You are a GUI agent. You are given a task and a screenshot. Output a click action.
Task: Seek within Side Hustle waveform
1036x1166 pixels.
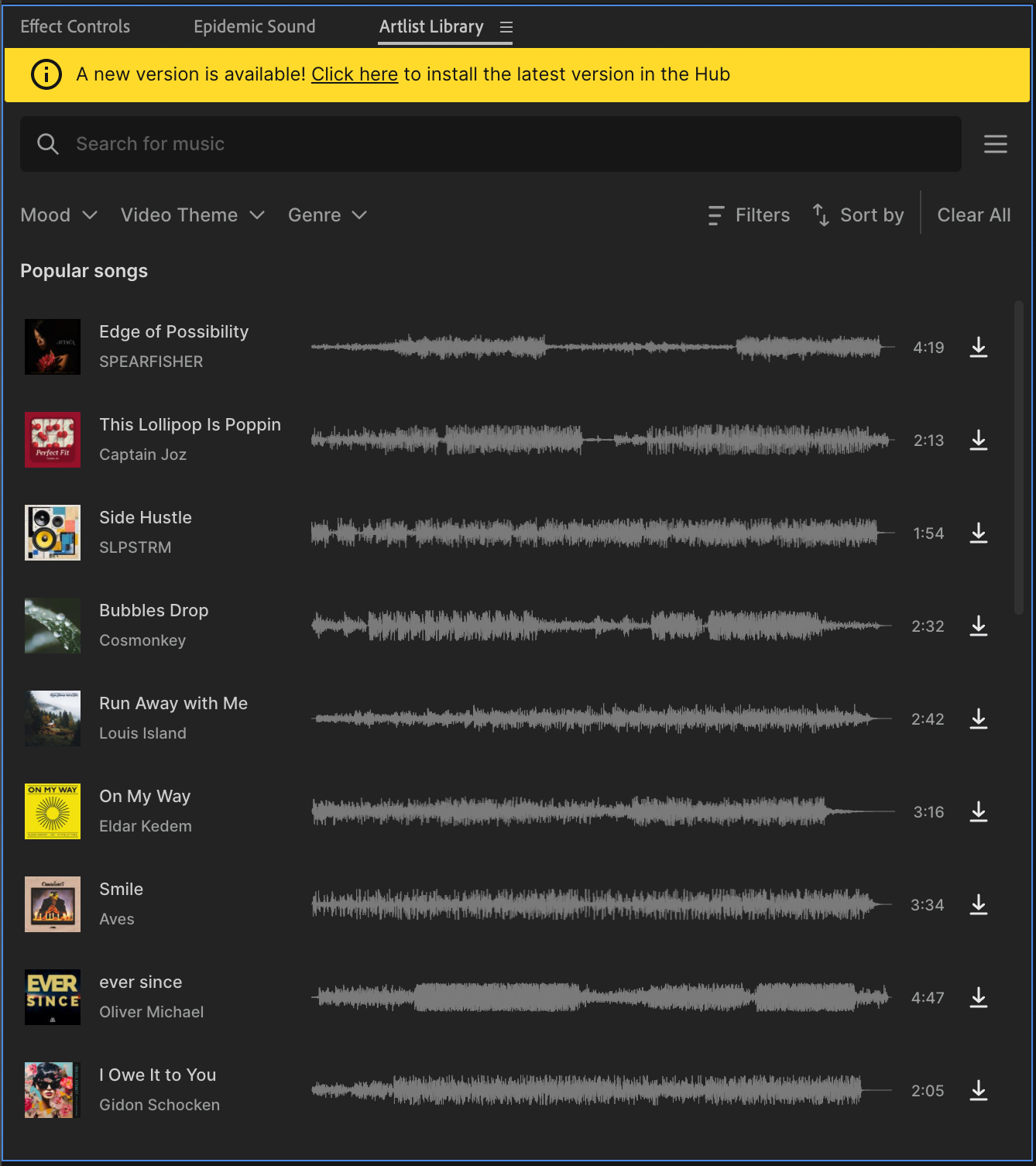[603, 533]
